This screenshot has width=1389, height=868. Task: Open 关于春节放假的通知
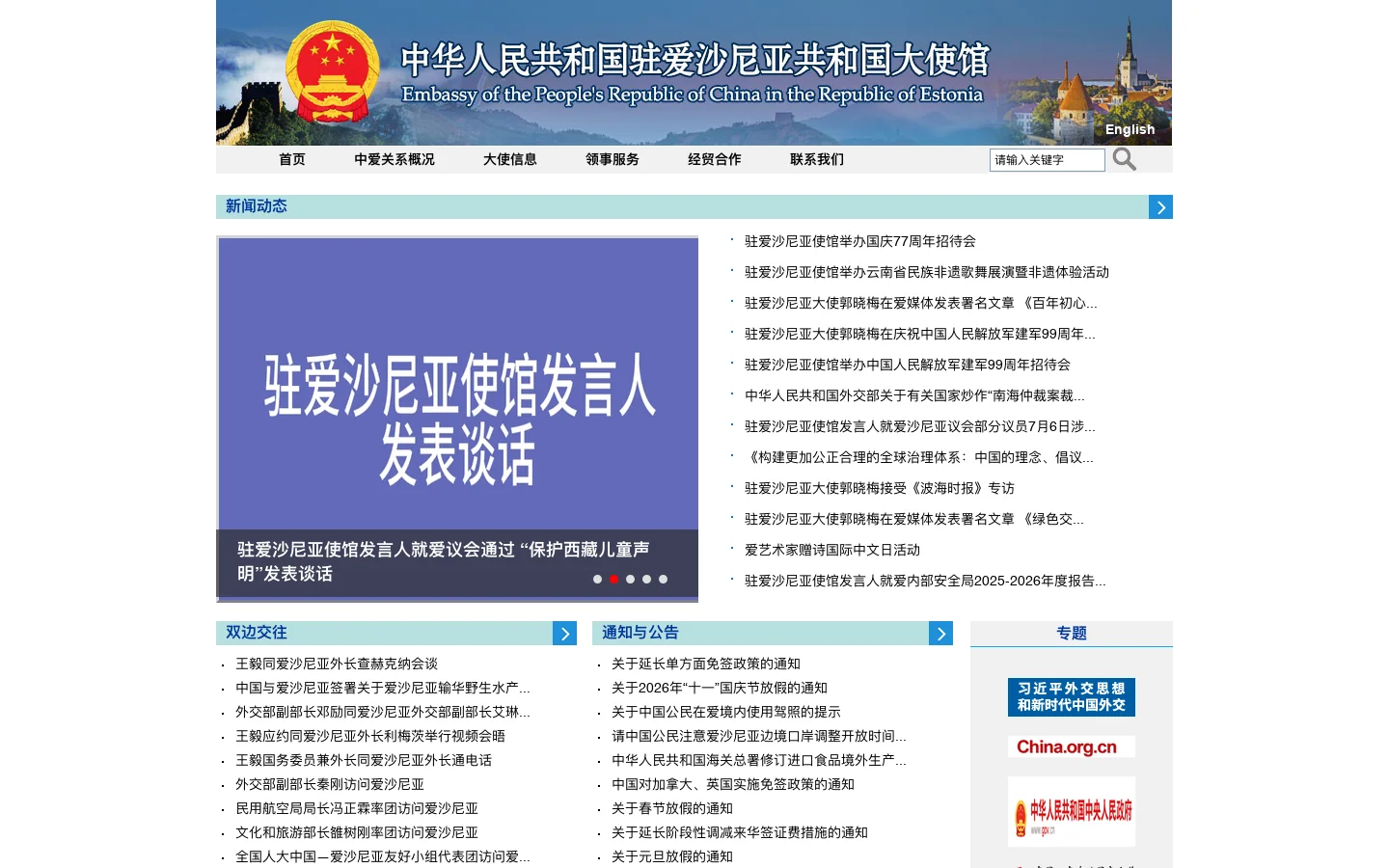(672, 809)
